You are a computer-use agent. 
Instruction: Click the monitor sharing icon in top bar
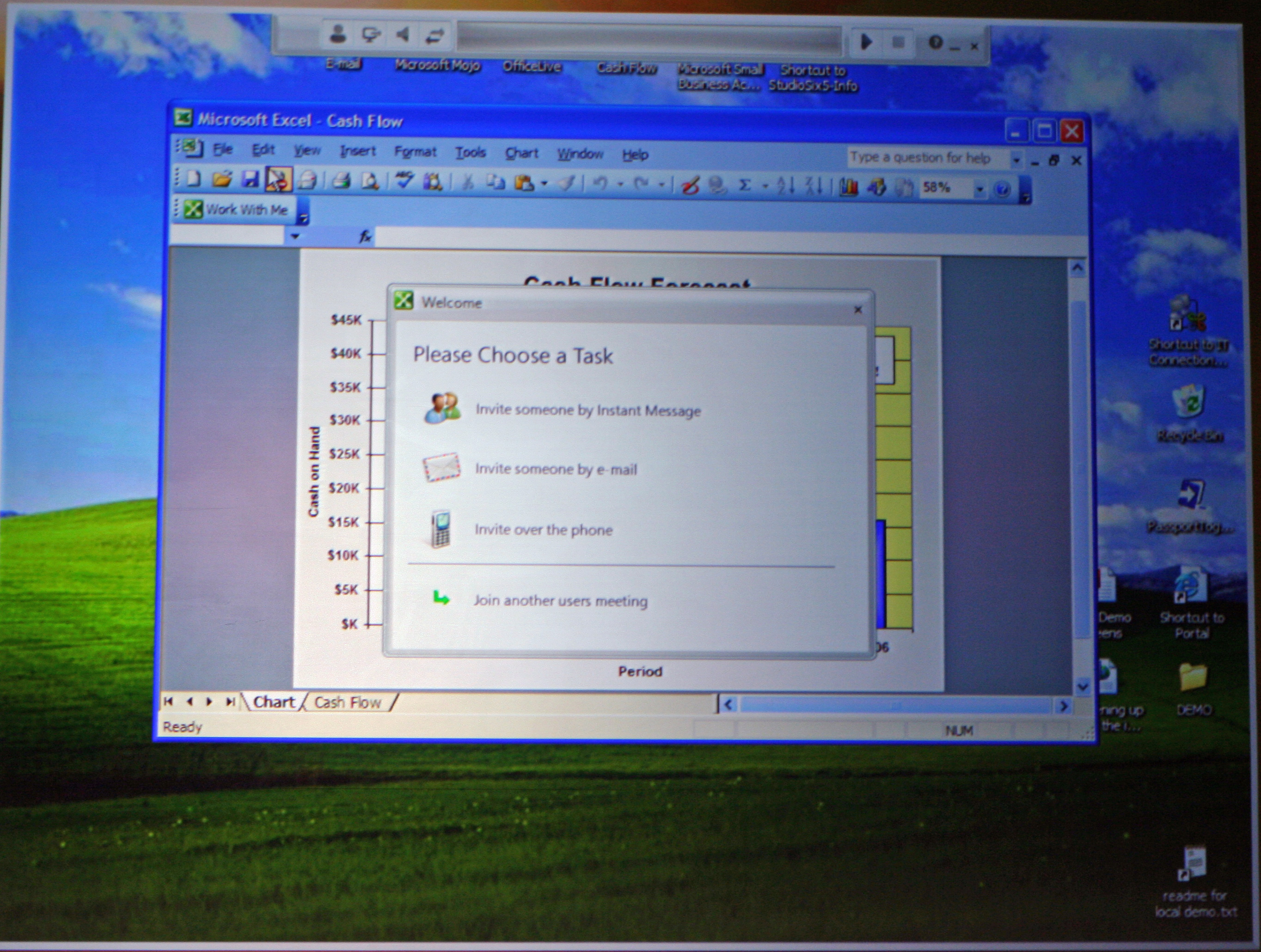coord(371,35)
